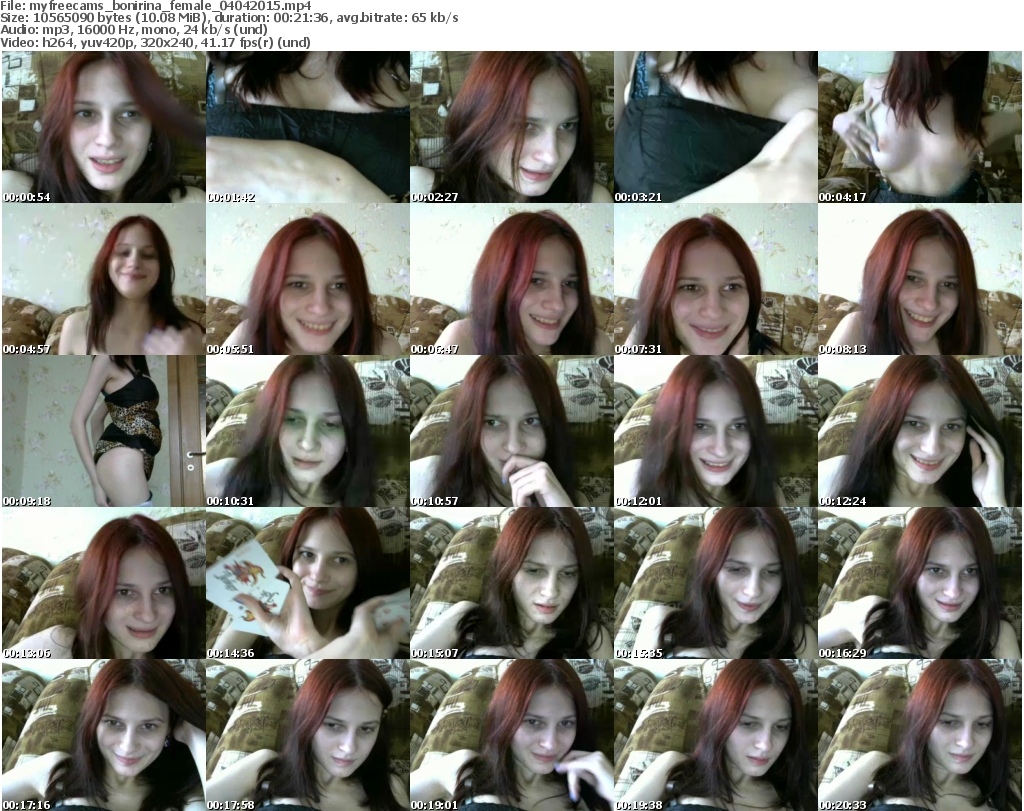Open the thumbnail at 00:19:01
Image resolution: width=1024 pixels, height=811 pixels.
(511, 735)
